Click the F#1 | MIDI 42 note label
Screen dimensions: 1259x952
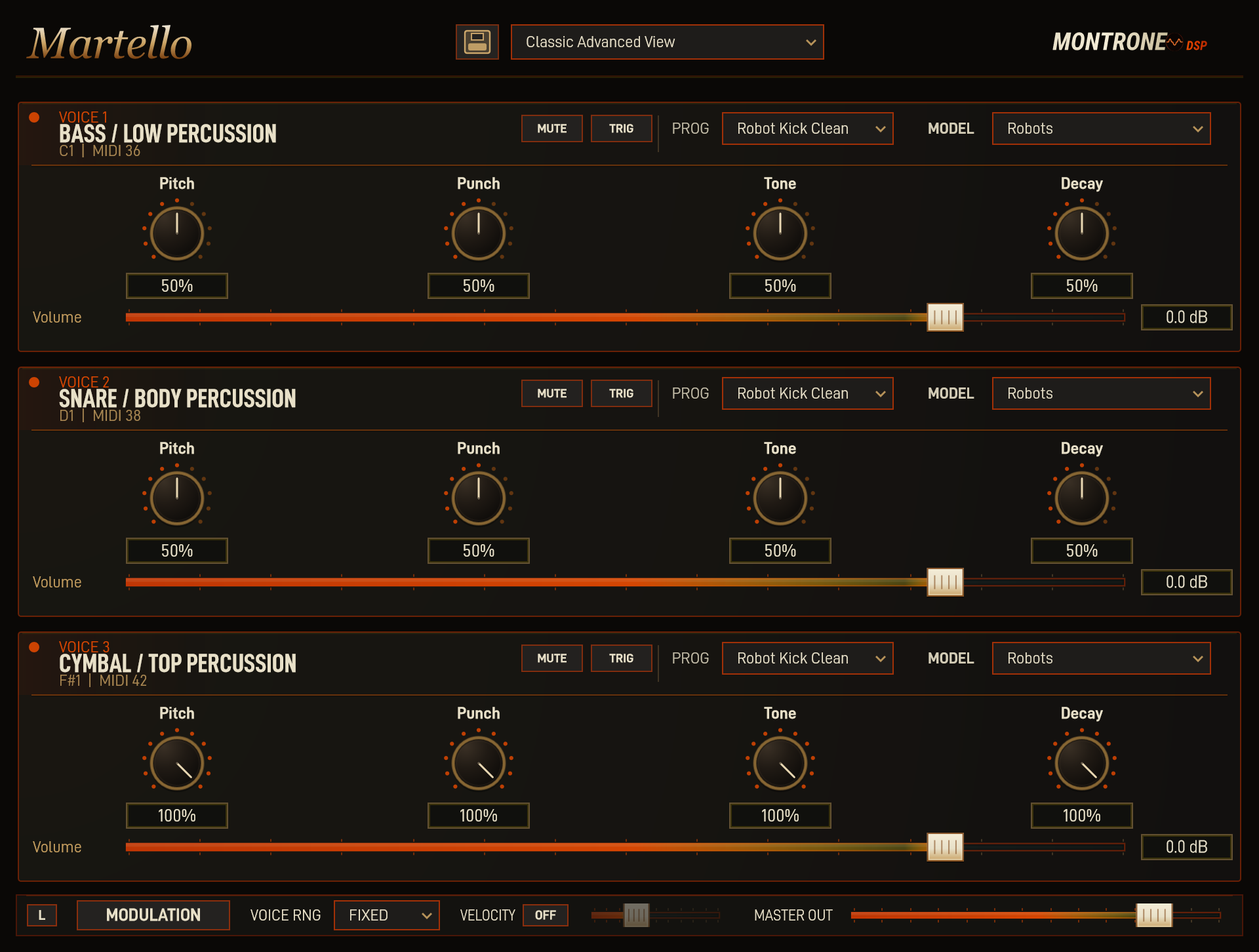[103, 681]
